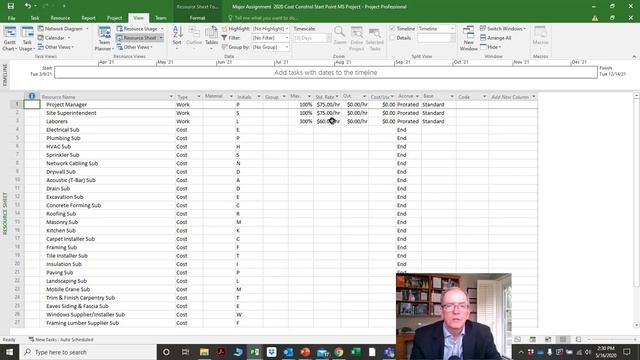Expand the Timeline split view dropdown
640x360 pixels.
point(452,29)
